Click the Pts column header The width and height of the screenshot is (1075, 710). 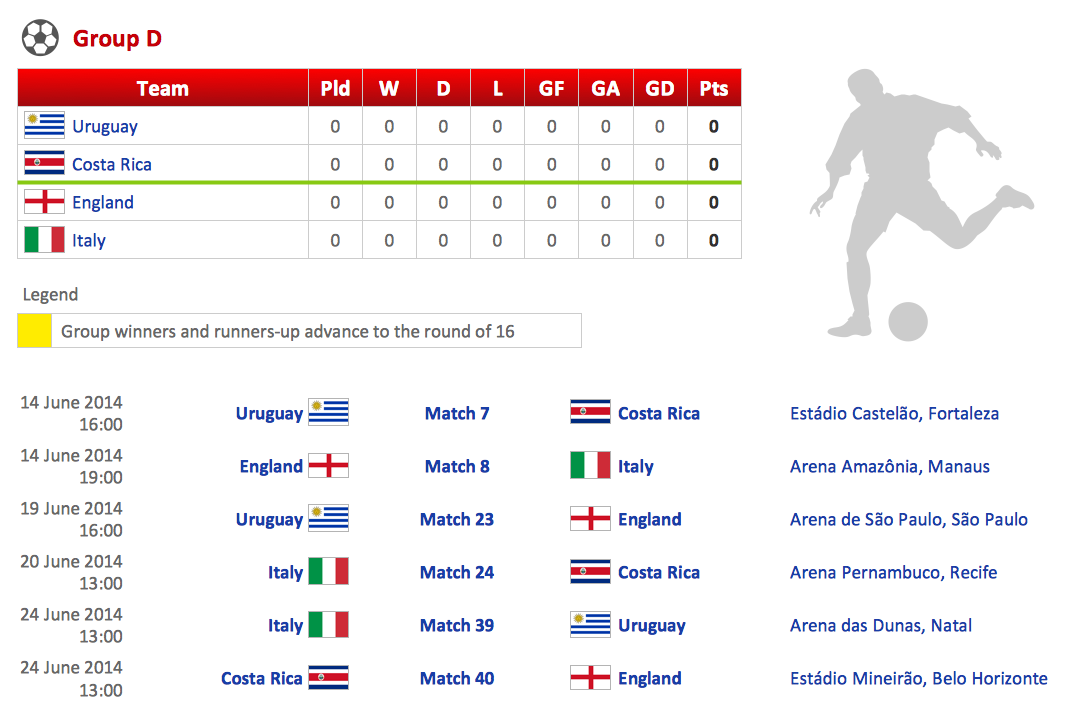pos(714,88)
